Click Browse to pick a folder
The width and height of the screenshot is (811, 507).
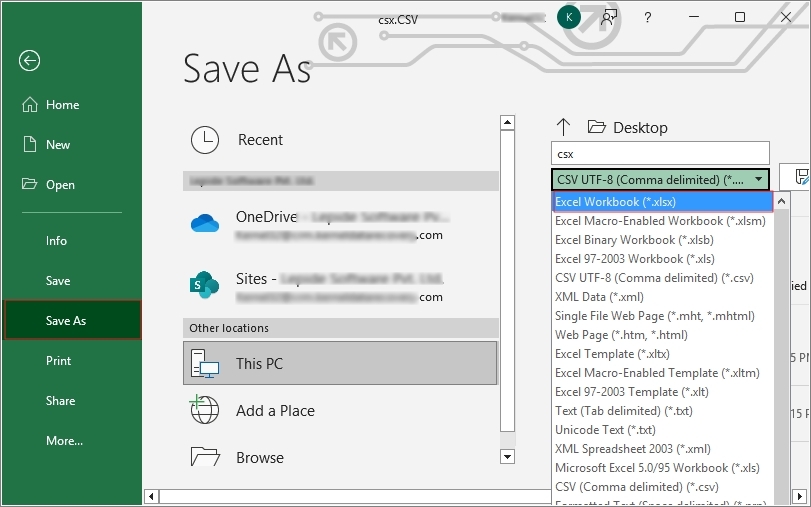coord(340,457)
